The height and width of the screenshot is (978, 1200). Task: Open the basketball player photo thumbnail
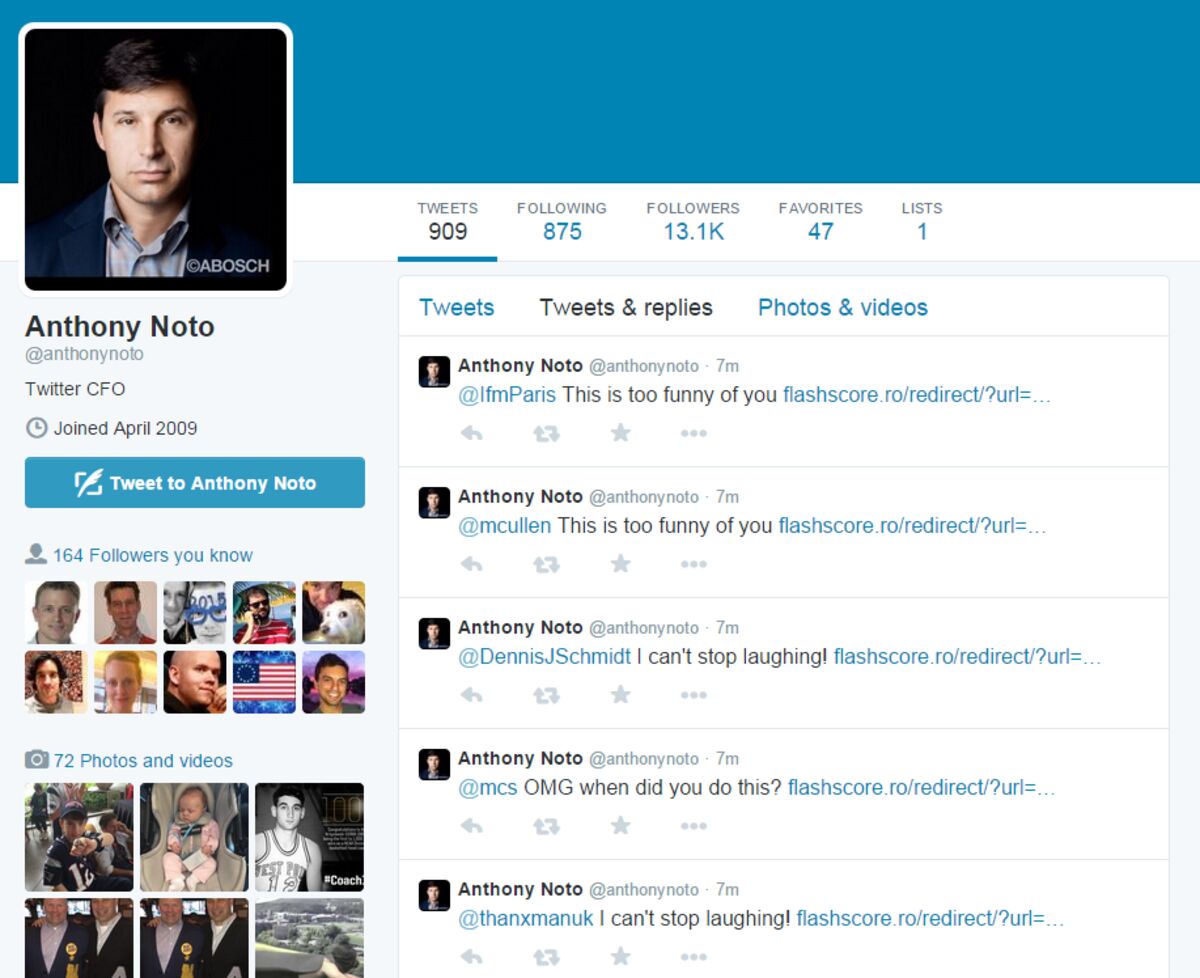pyautogui.click(x=309, y=836)
